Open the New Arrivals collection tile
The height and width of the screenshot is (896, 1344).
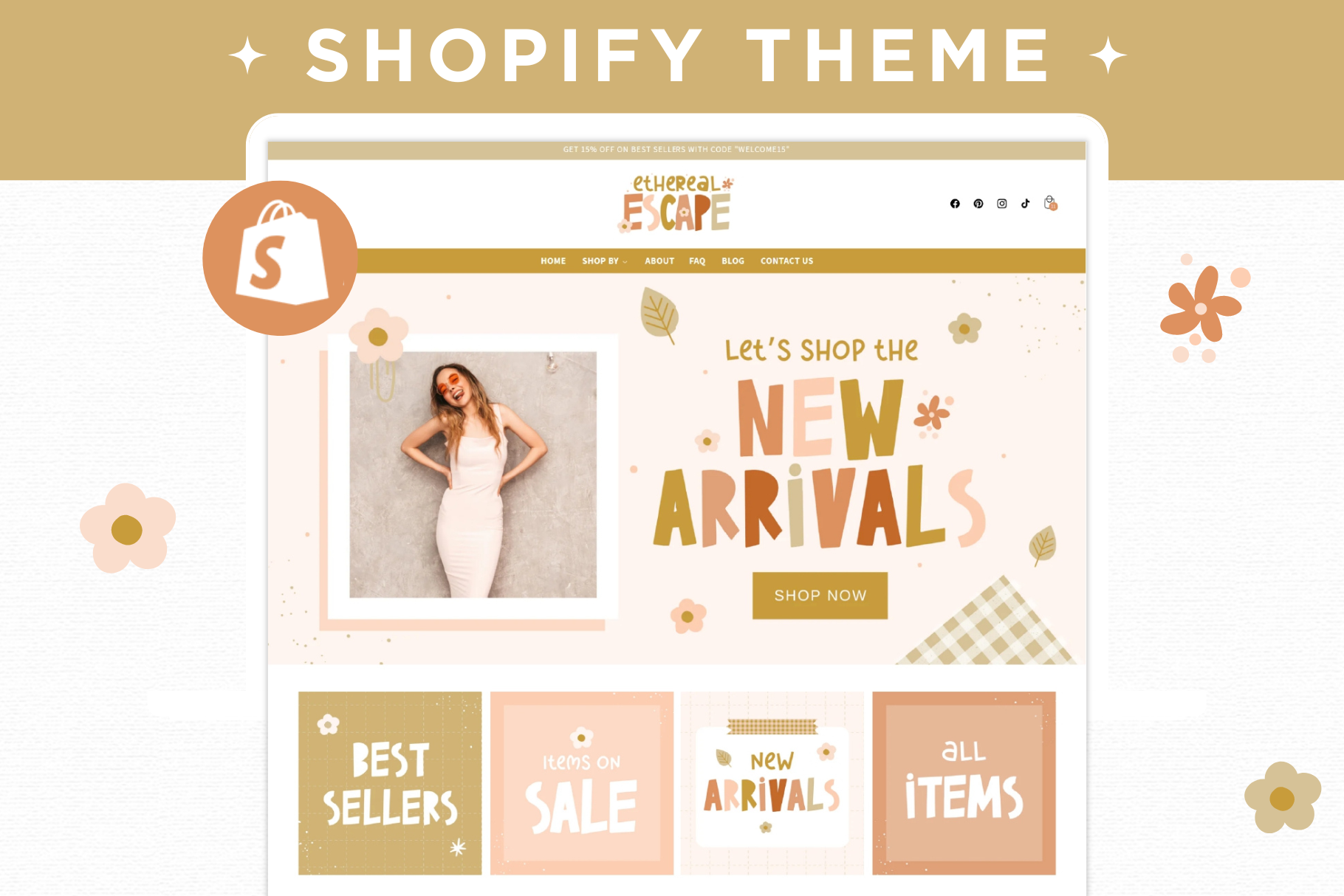point(772,783)
